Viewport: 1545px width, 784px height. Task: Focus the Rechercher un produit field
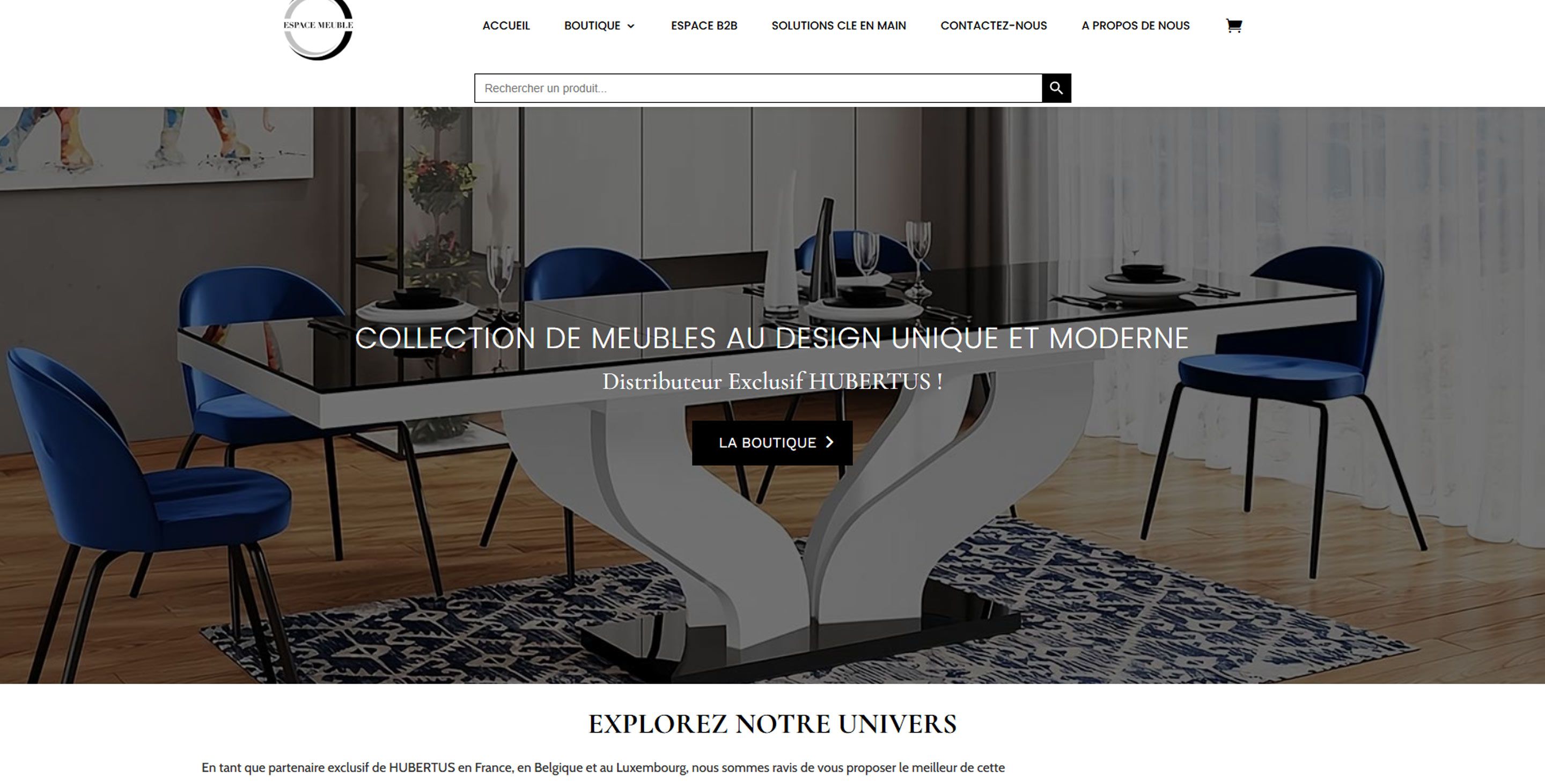tap(758, 88)
